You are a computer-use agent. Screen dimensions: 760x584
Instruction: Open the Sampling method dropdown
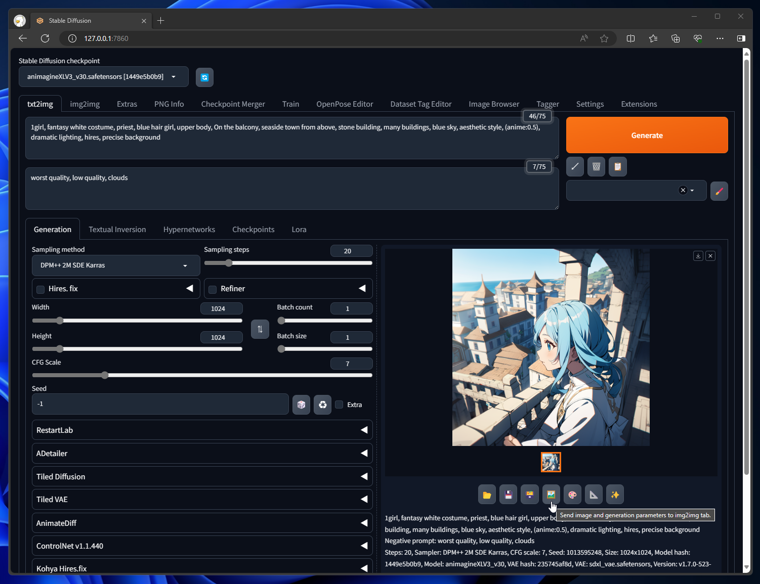coord(116,266)
